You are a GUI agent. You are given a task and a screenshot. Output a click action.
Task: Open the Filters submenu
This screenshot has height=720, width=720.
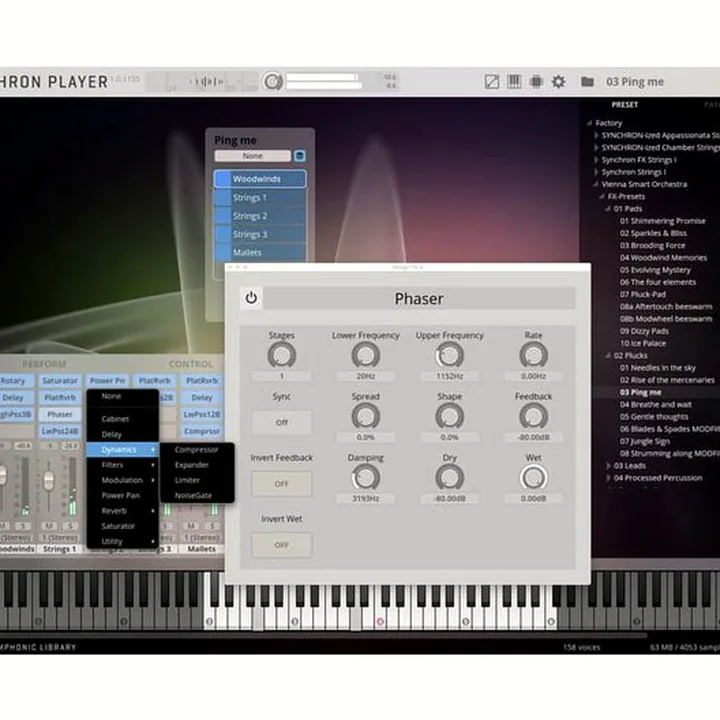click(123, 465)
